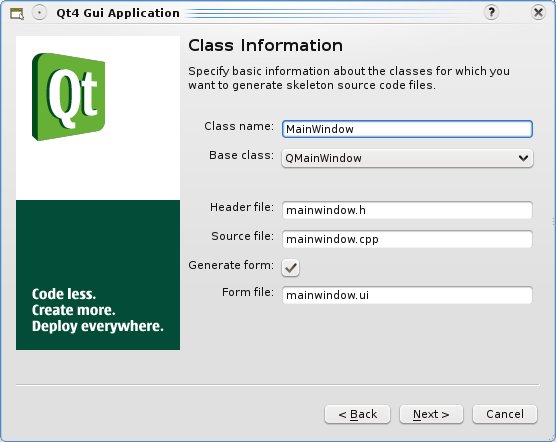Click the Base class dropdown arrow
The width and height of the screenshot is (556, 442).
(x=523, y=158)
